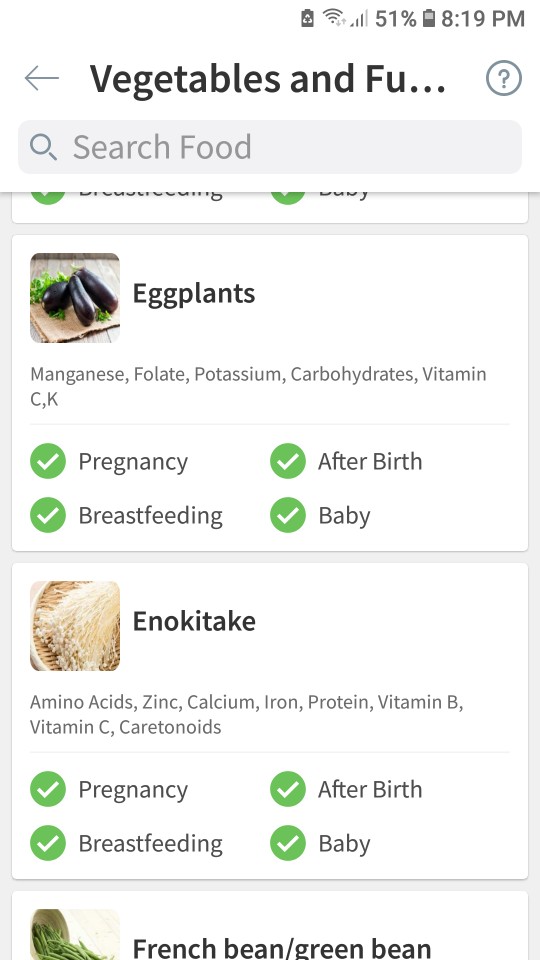Tap the search magnifier icon
Viewport: 540px width, 960px height.
coord(43,147)
